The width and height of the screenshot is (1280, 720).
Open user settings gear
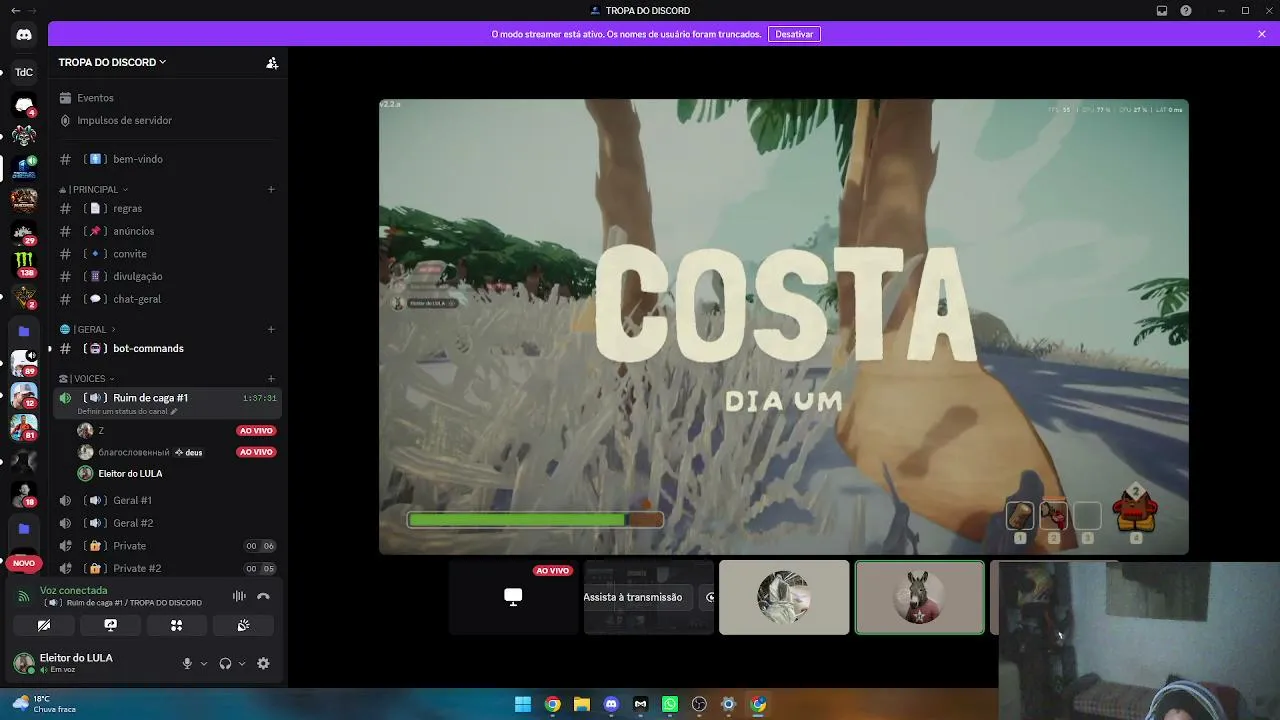click(x=263, y=663)
